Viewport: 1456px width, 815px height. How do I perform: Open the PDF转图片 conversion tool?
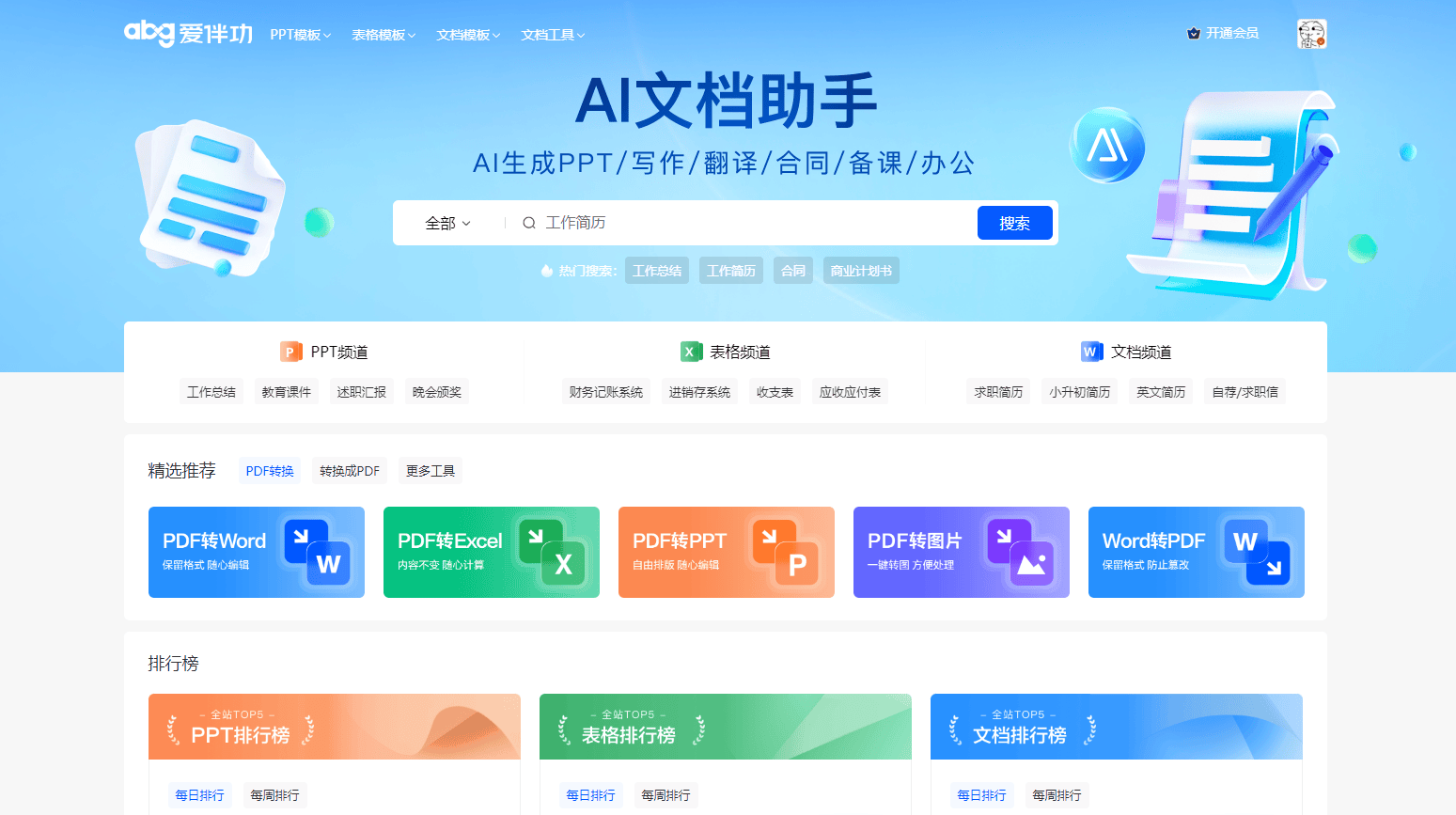[x=961, y=553]
